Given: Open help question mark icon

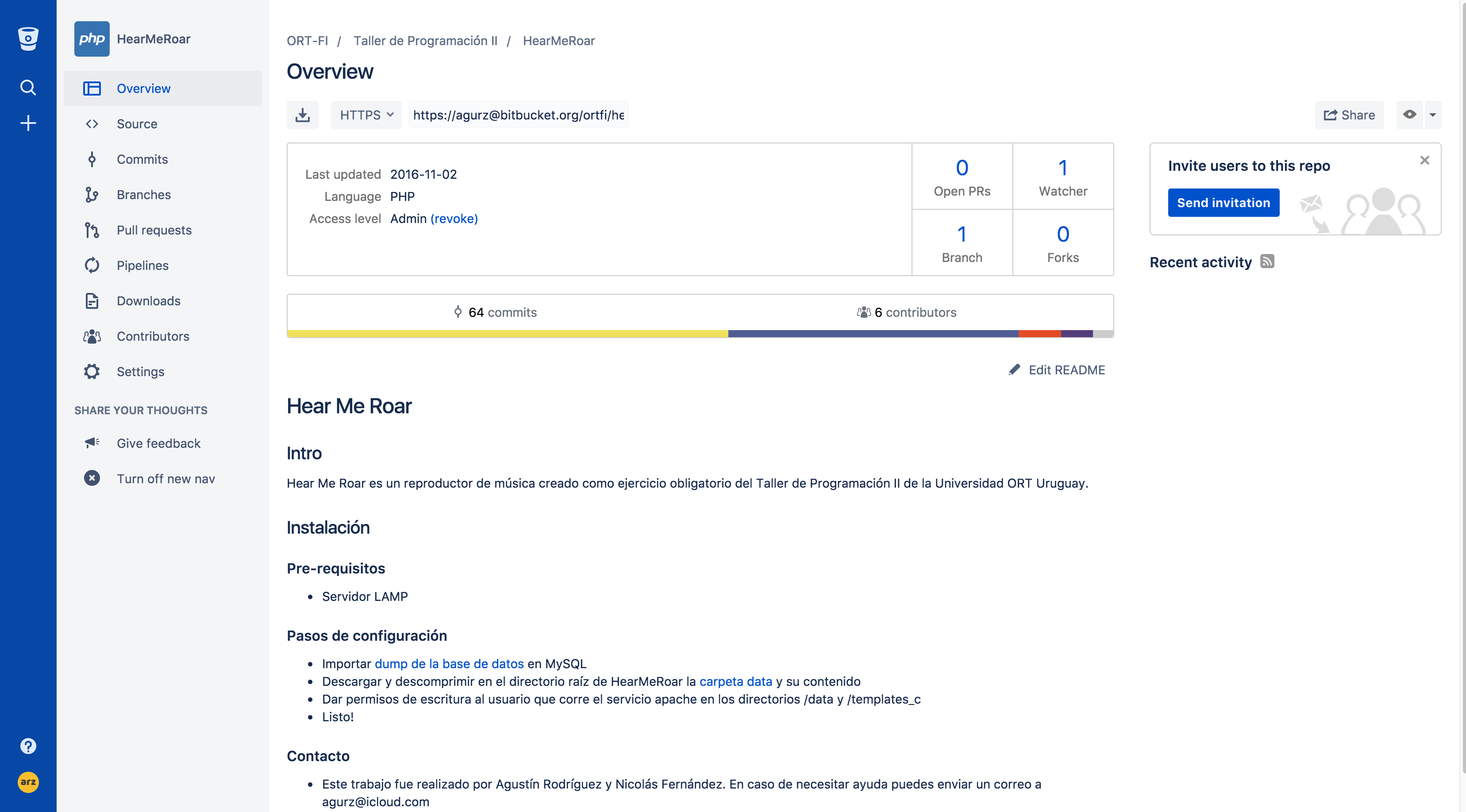Looking at the screenshot, I should tap(28, 746).
